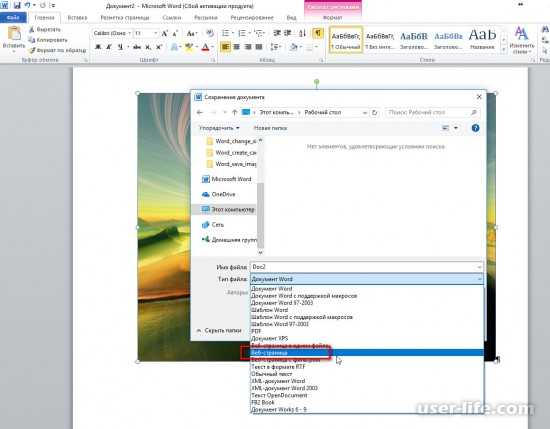Click the center alignment icon
The width and height of the screenshot is (550, 429).
coord(237,47)
